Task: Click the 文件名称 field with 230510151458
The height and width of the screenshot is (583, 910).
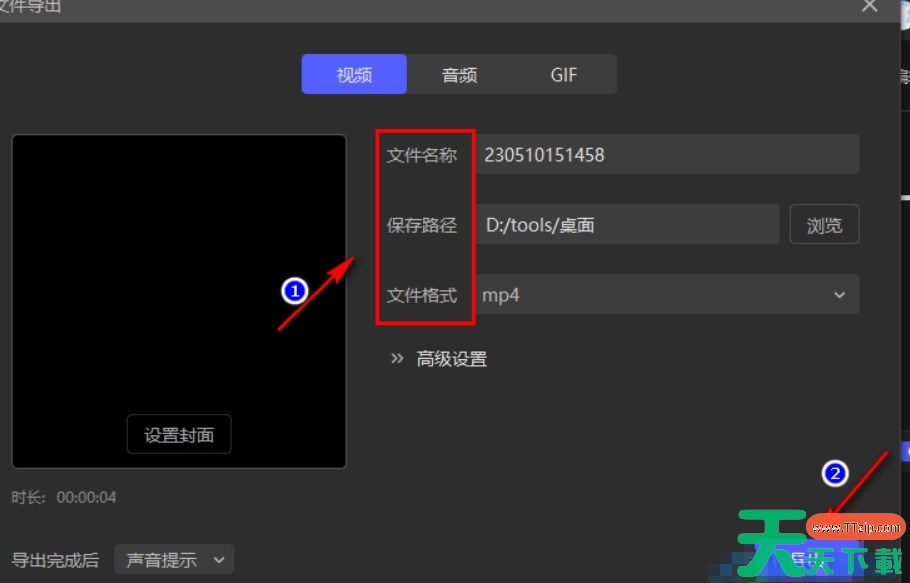Action: coord(665,155)
